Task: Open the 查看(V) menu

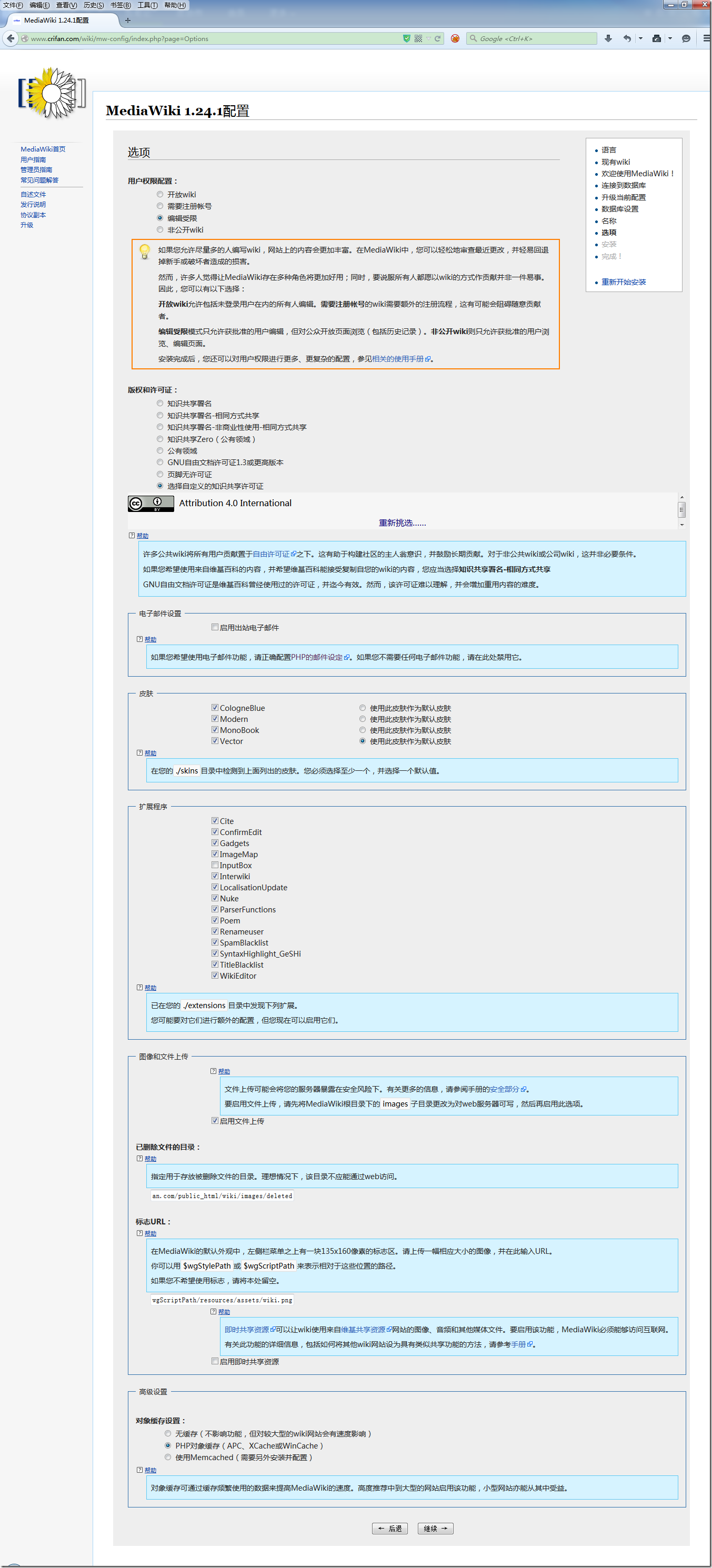Action: (66, 5)
